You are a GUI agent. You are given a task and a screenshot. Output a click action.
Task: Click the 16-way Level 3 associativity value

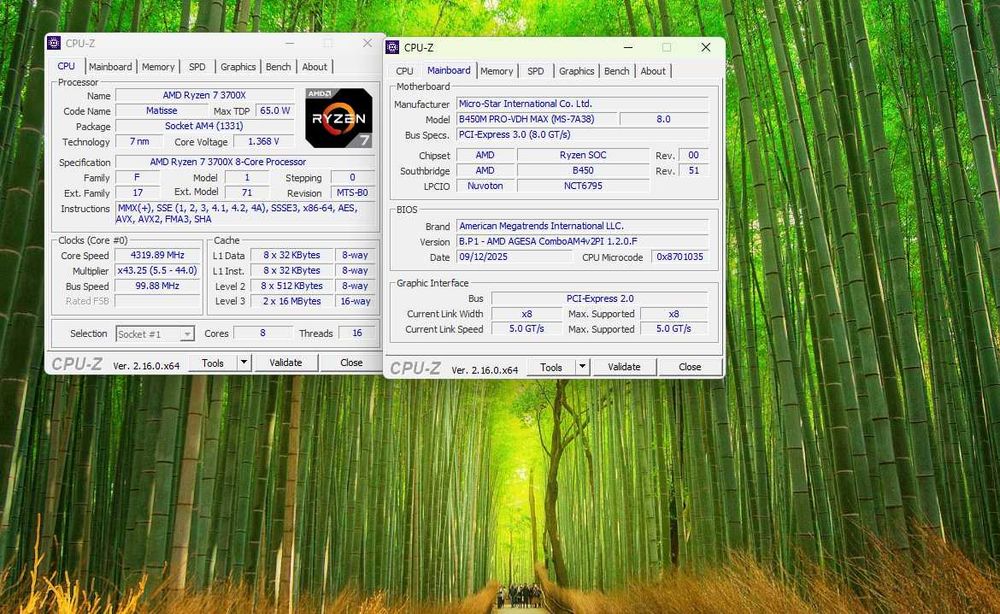355,301
